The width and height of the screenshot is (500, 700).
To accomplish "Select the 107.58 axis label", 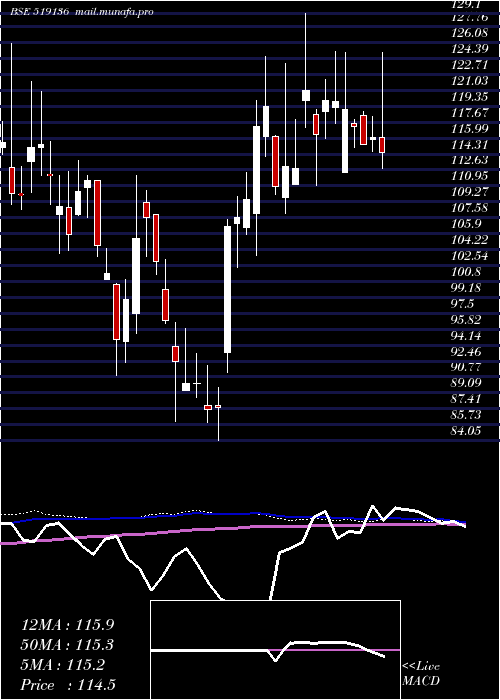I will pos(472,208).
